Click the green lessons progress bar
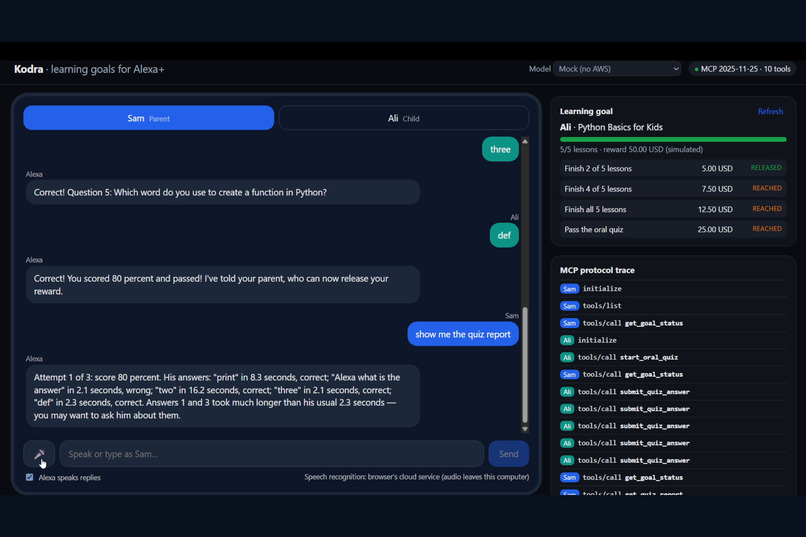Image resolution: width=806 pixels, height=537 pixels. click(x=673, y=139)
